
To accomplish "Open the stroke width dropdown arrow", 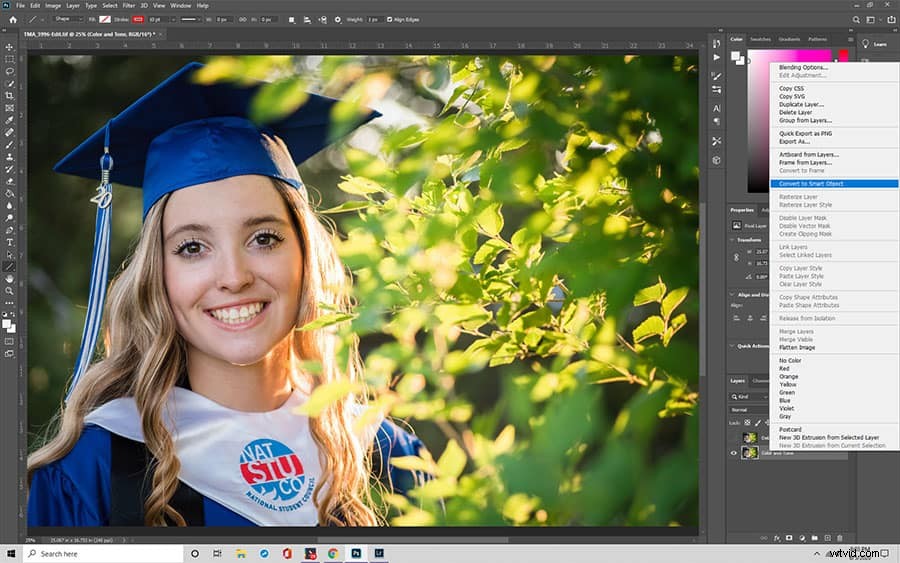I will click(173, 20).
